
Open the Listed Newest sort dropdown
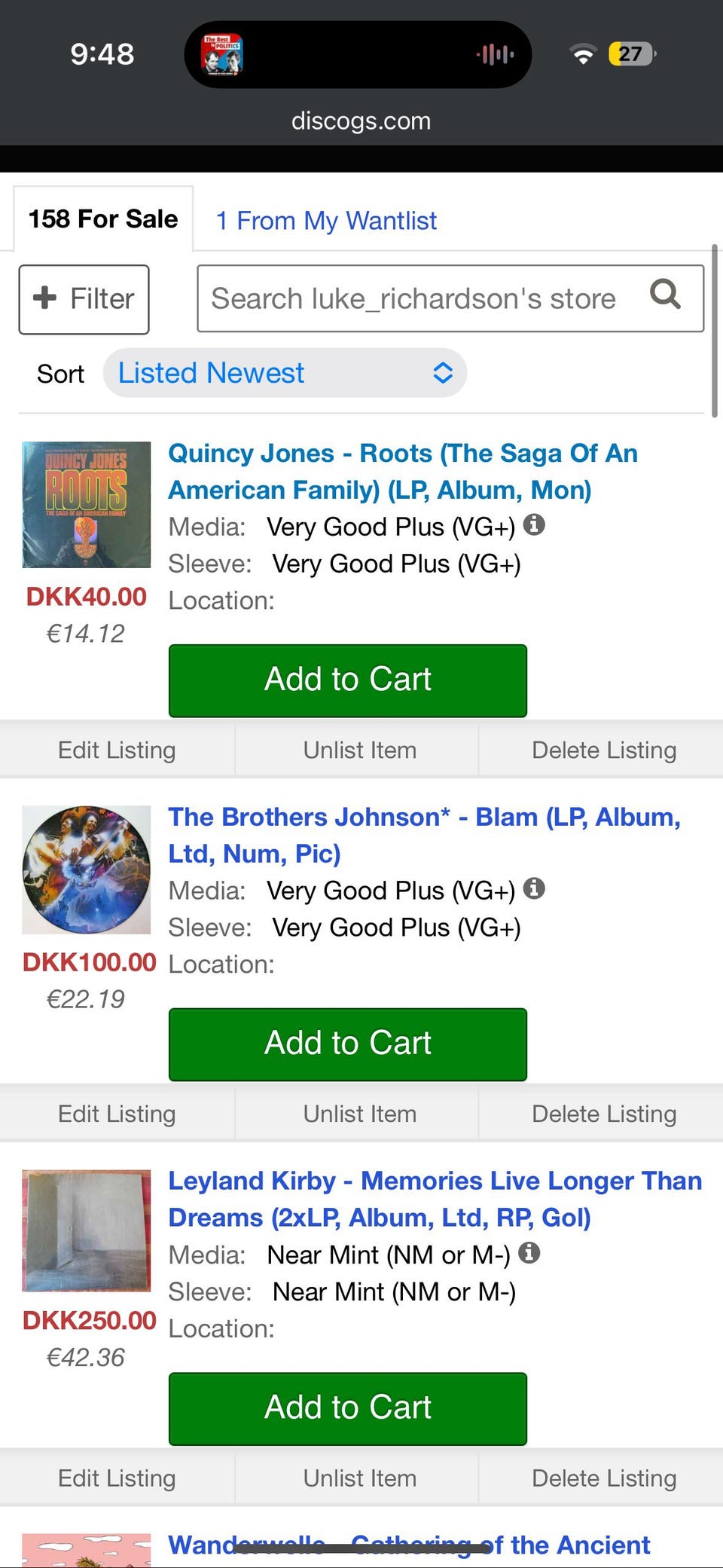(x=285, y=373)
